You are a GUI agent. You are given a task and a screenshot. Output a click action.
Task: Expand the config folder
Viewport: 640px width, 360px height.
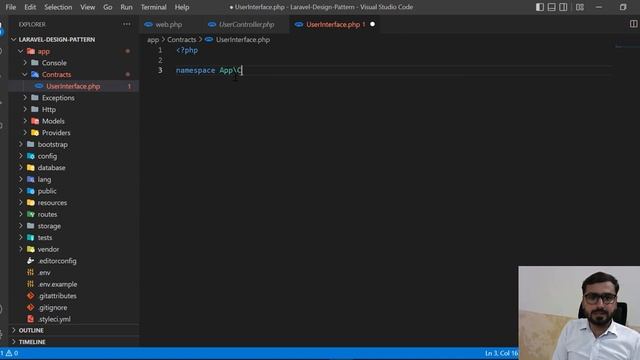click(x=47, y=156)
